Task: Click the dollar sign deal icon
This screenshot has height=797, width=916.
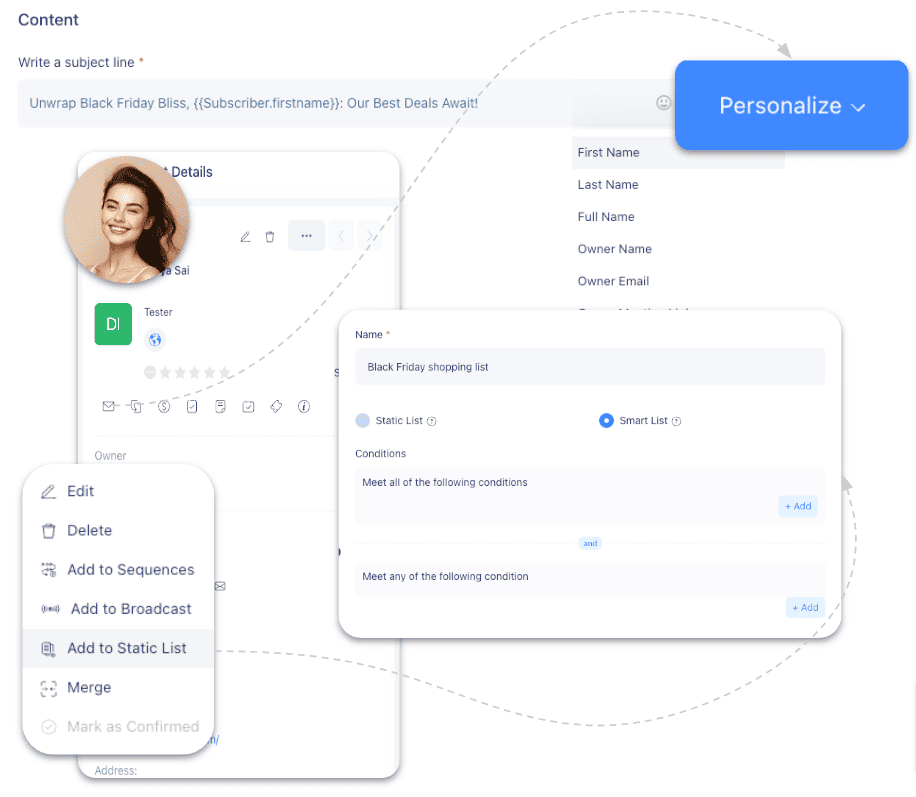Action: 164,406
